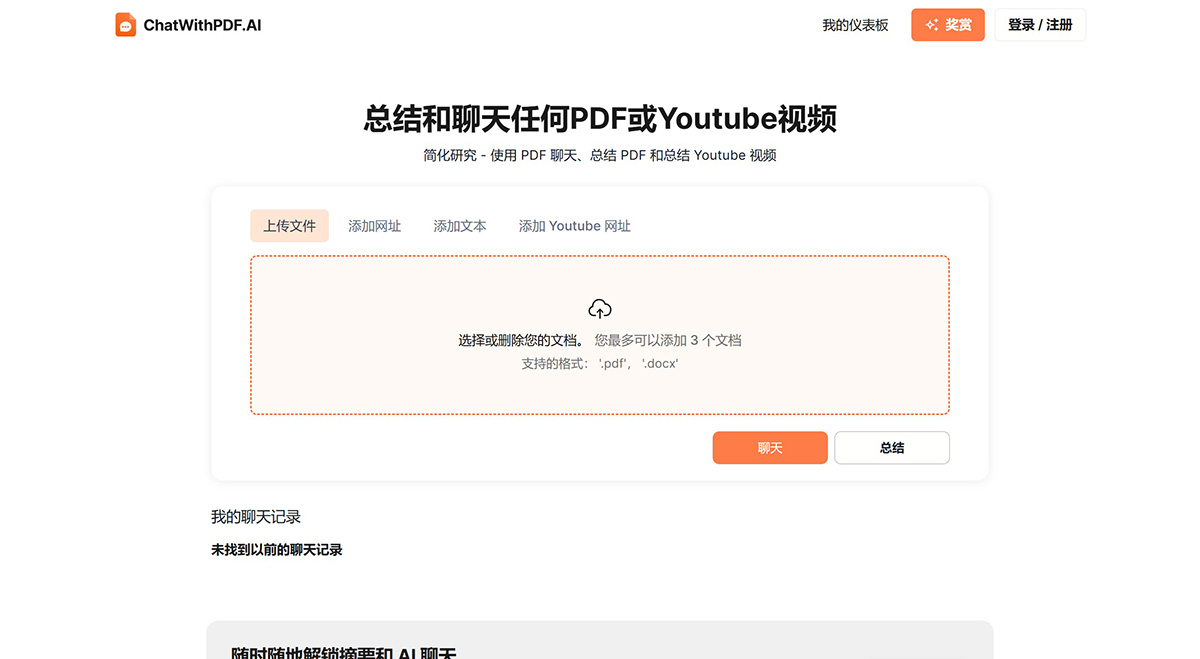Click the ChatWithPDF.AI chat bubble logo icon
This screenshot has height=659, width=1200.
pos(125,24)
